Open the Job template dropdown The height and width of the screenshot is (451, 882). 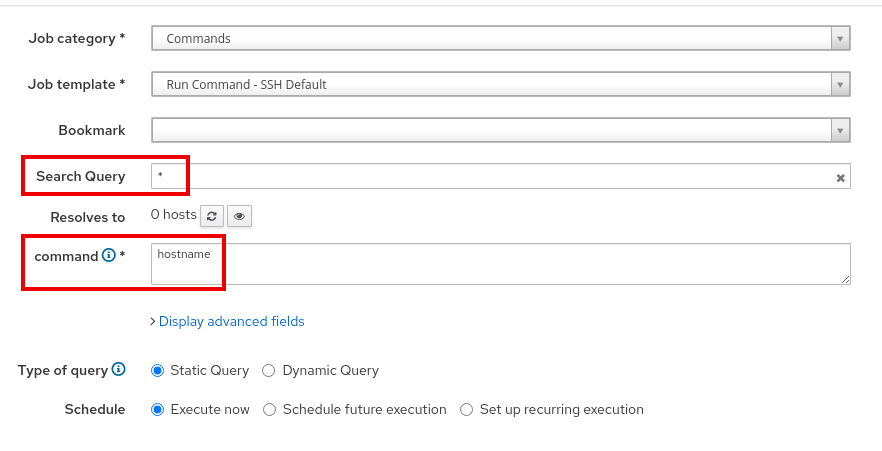pos(490,85)
